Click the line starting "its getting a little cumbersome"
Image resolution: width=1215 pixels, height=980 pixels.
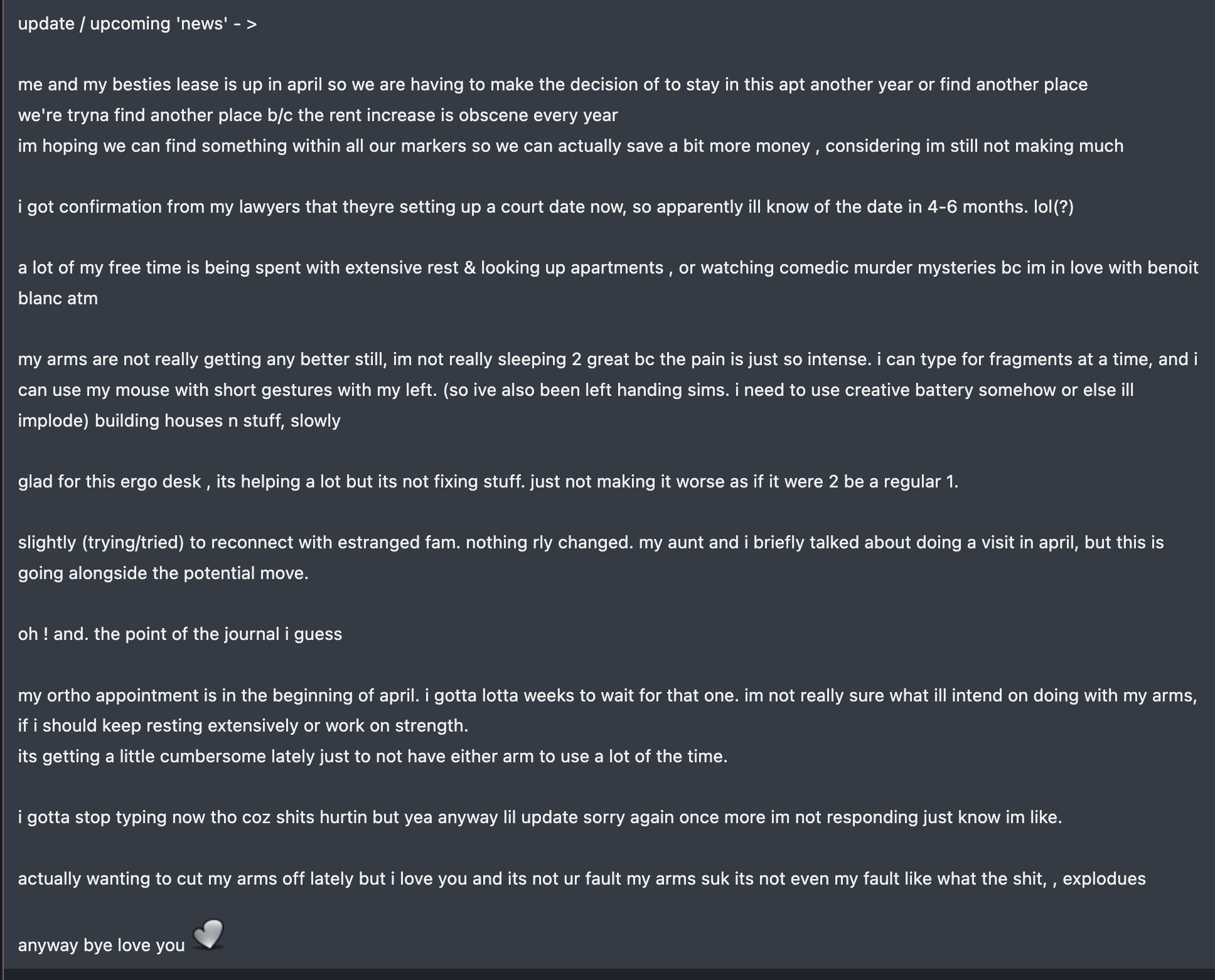(x=372, y=757)
